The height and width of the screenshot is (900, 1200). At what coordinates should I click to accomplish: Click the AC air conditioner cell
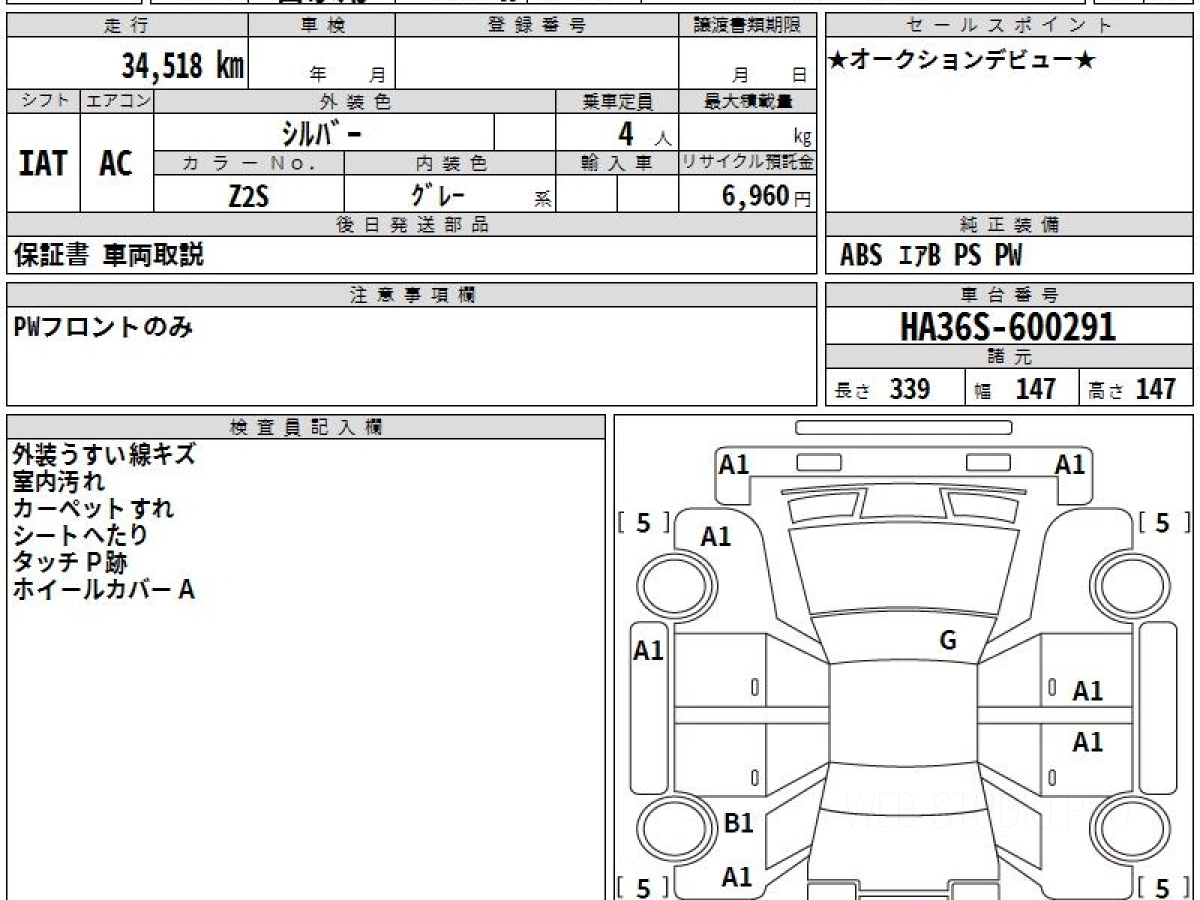(116, 163)
